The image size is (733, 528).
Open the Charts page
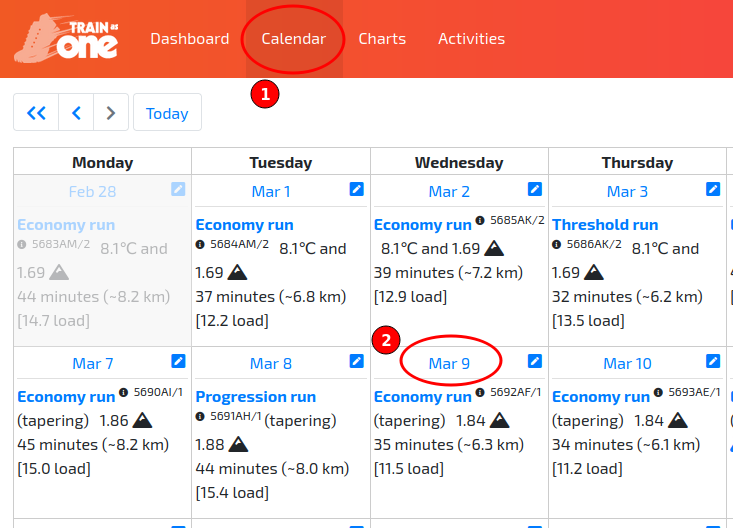pos(382,39)
